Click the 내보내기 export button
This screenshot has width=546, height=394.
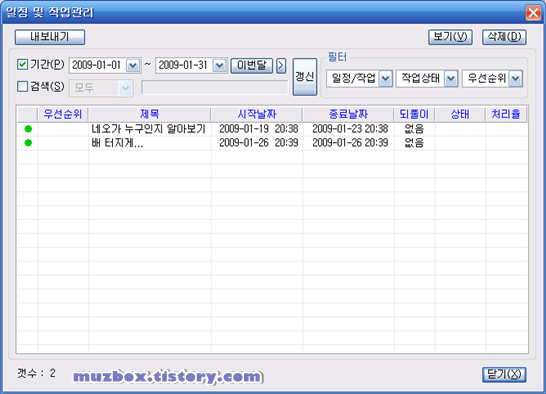click(50, 37)
